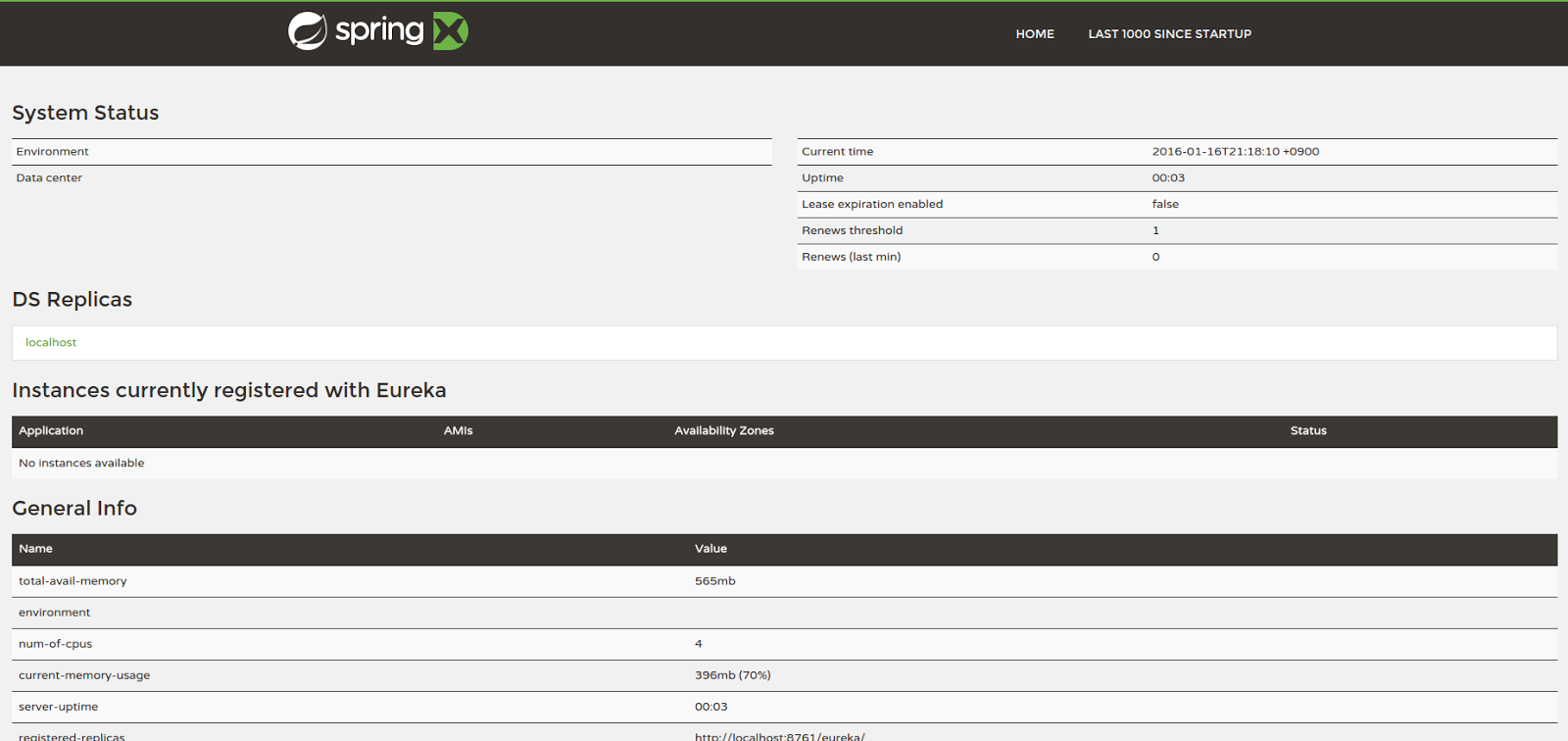
Task: Click the Status column header
Action: click(1308, 430)
